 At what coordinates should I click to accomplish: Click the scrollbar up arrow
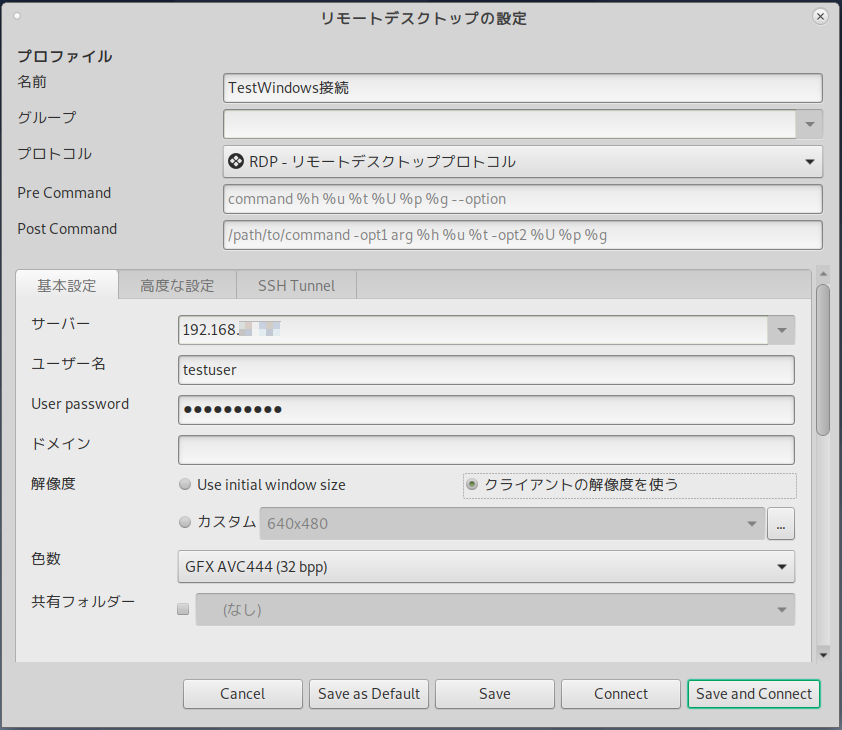point(823,274)
